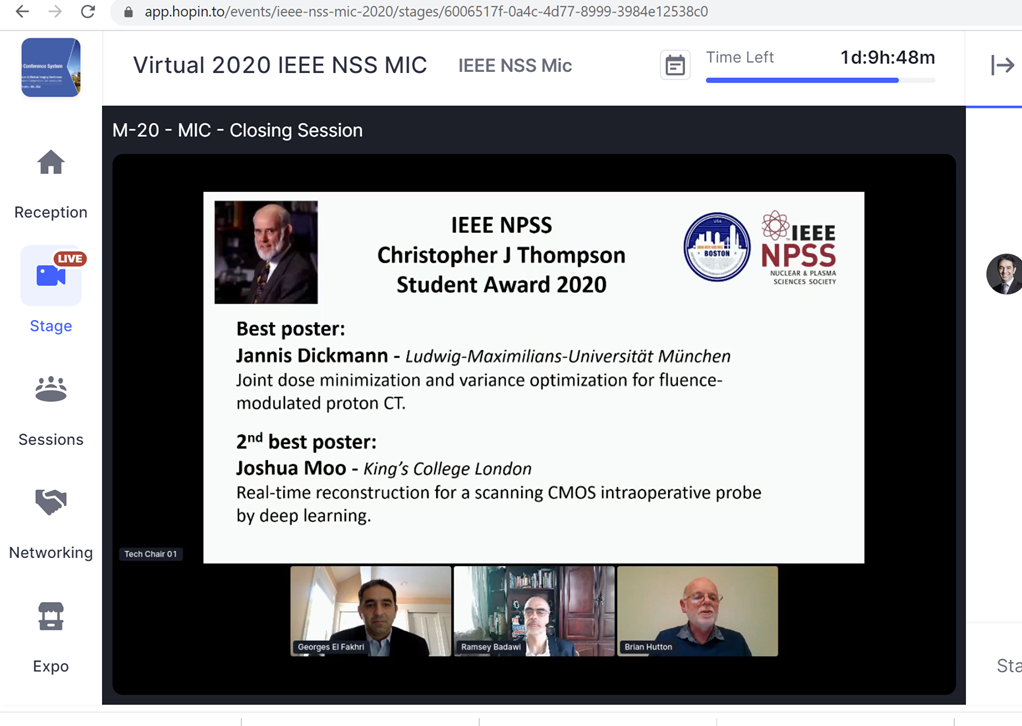This screenshot has width=1022, height=726.
Task: Click the Sessions label
Action: click(51, 439)
